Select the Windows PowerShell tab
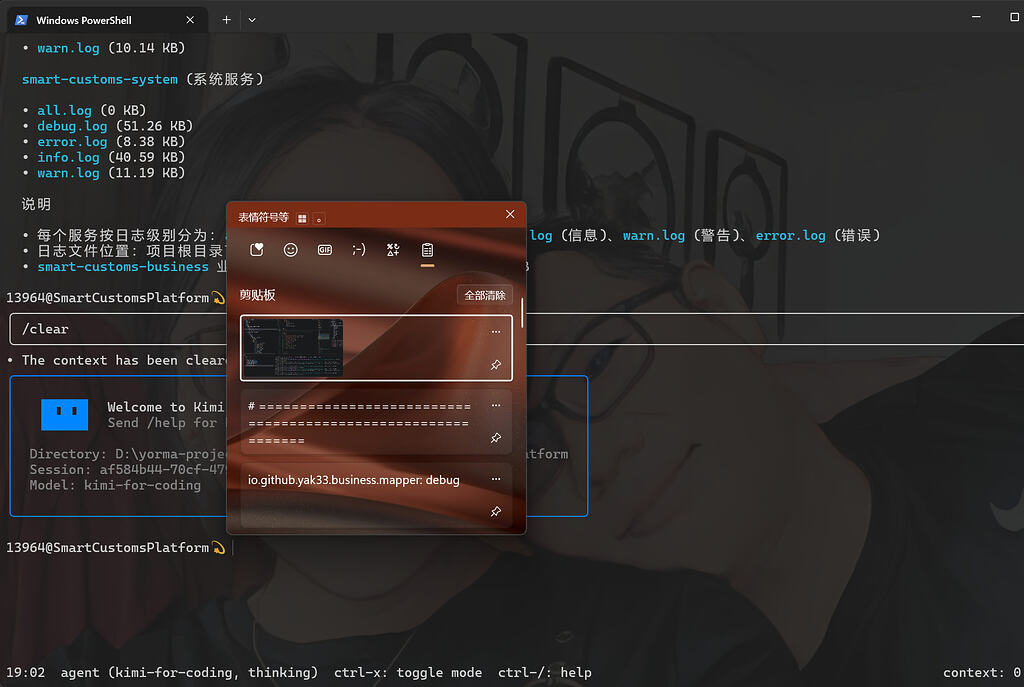The width and height of the screenshot is (1024, 687). tap(107, 20)
